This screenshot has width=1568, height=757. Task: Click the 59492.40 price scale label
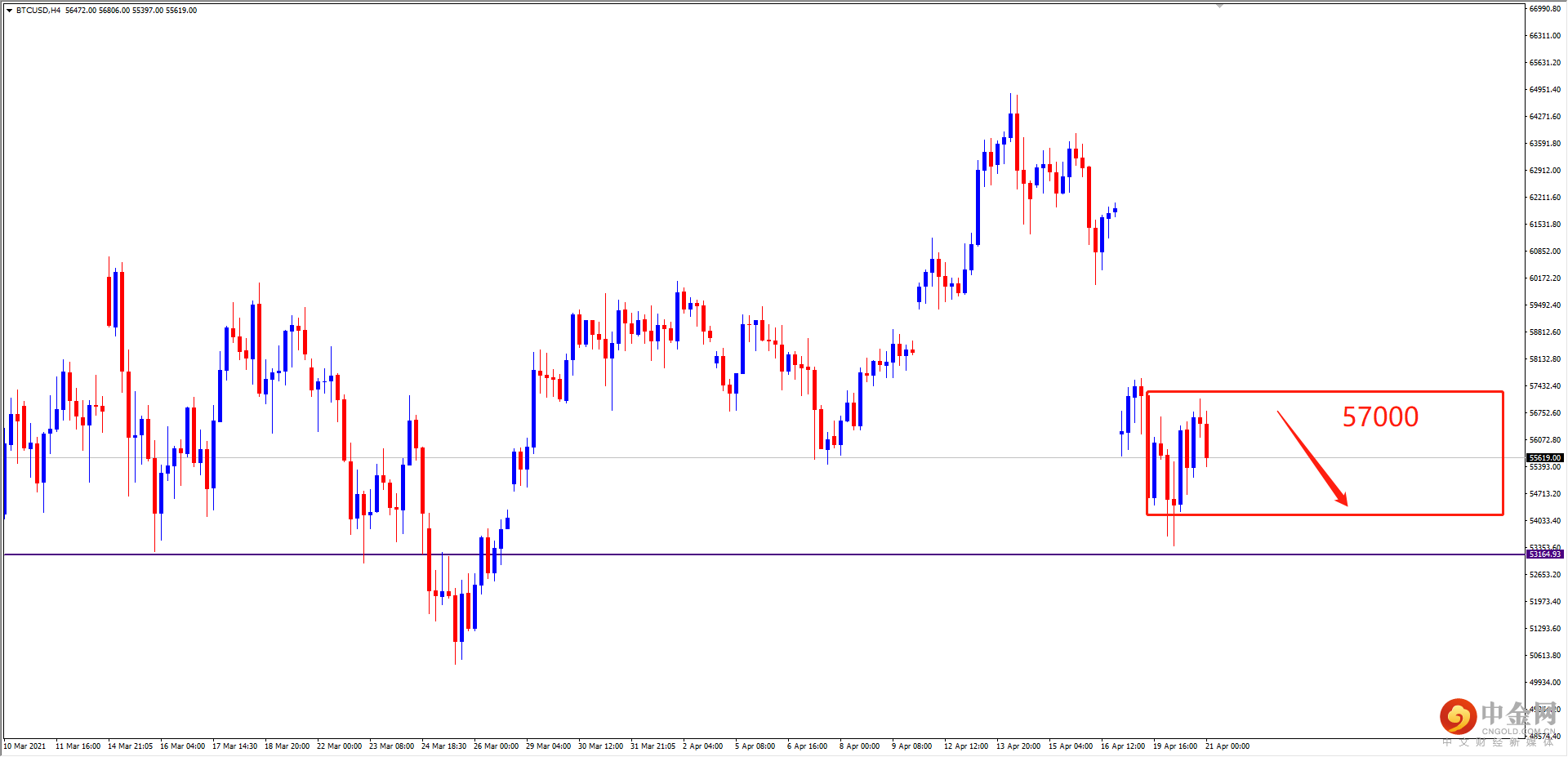[x=1544, y=305]
